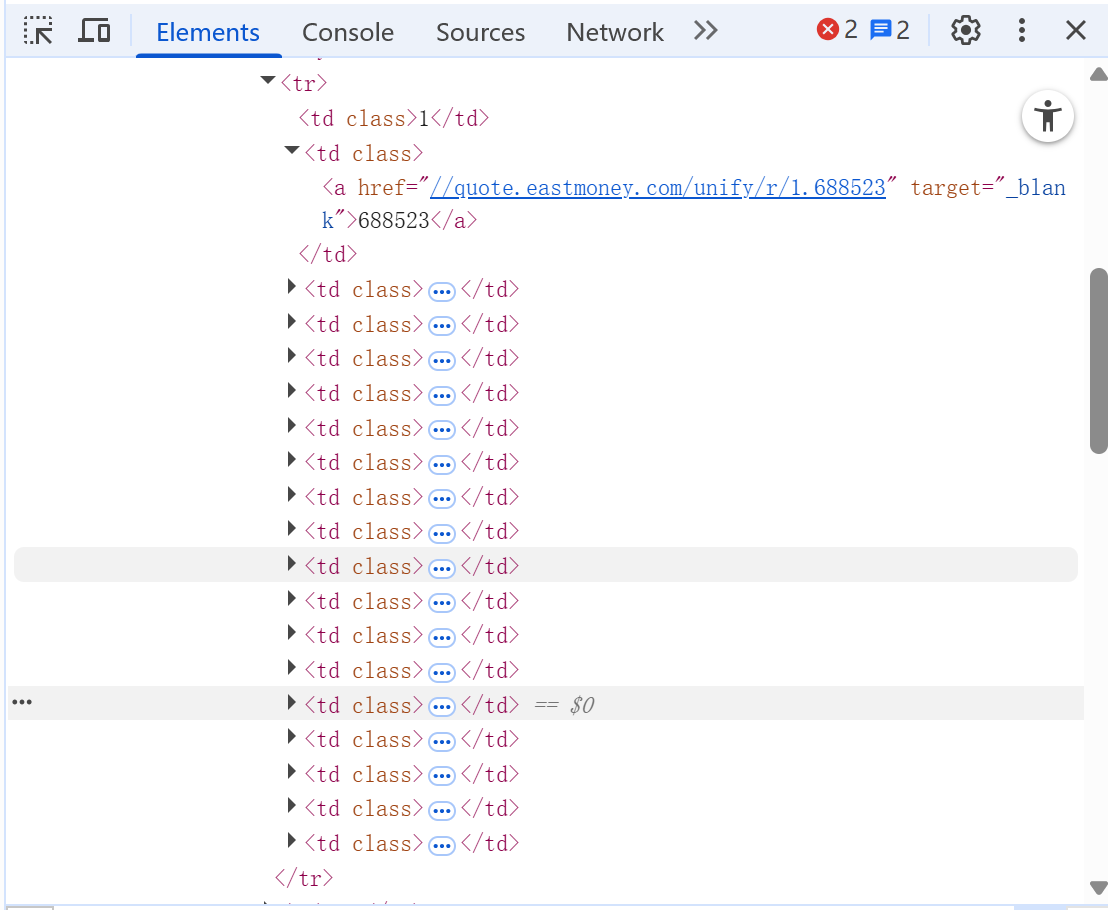Click the scrollbar down arrow
Image resolution: width=1108 pixels, height=910 pixels.
coord(1098,887)
